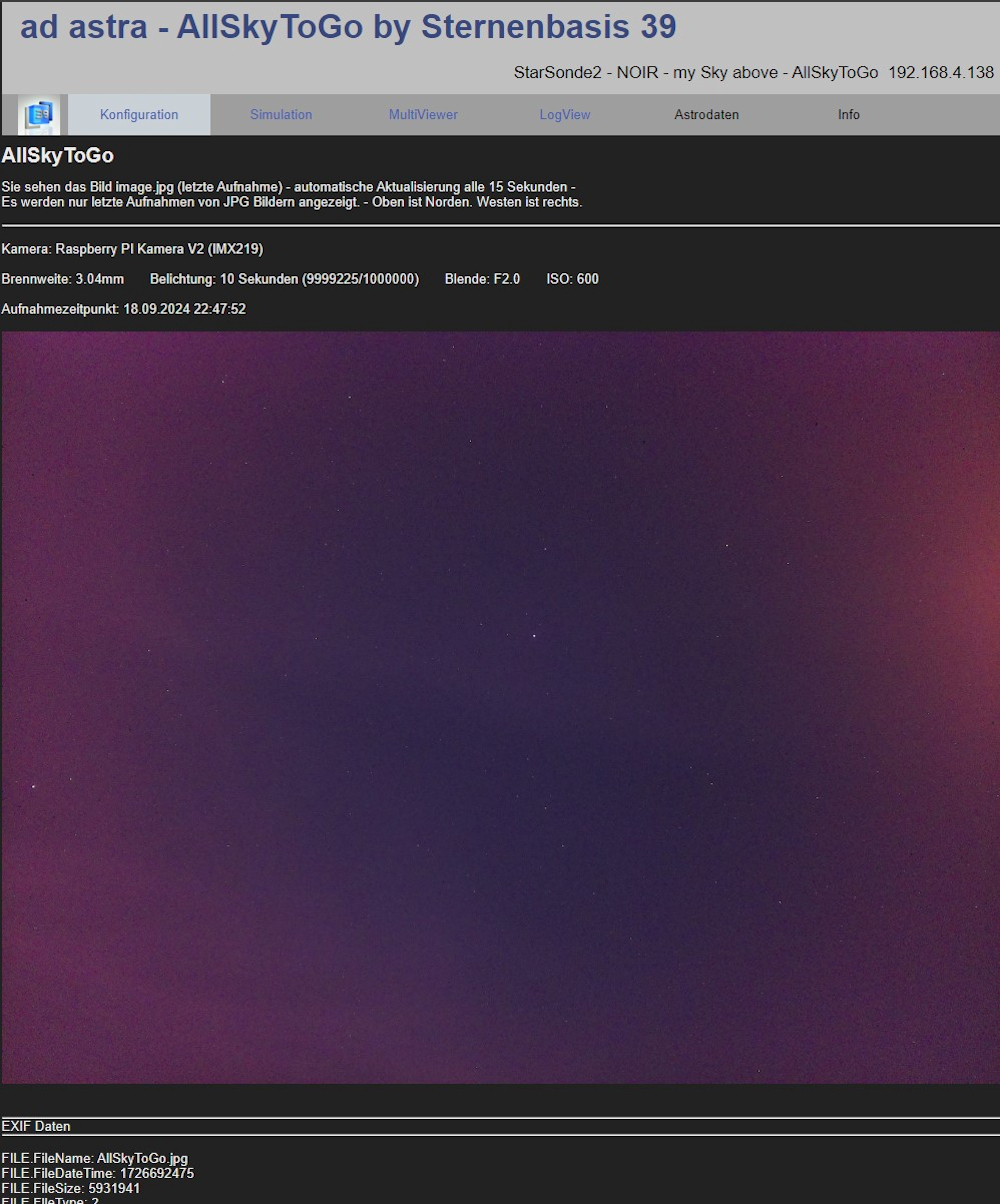Image resolution: width=1000 pixels, height=1204 pixels.
Task: Open the Info menu item
Action: tap(849, 115)
